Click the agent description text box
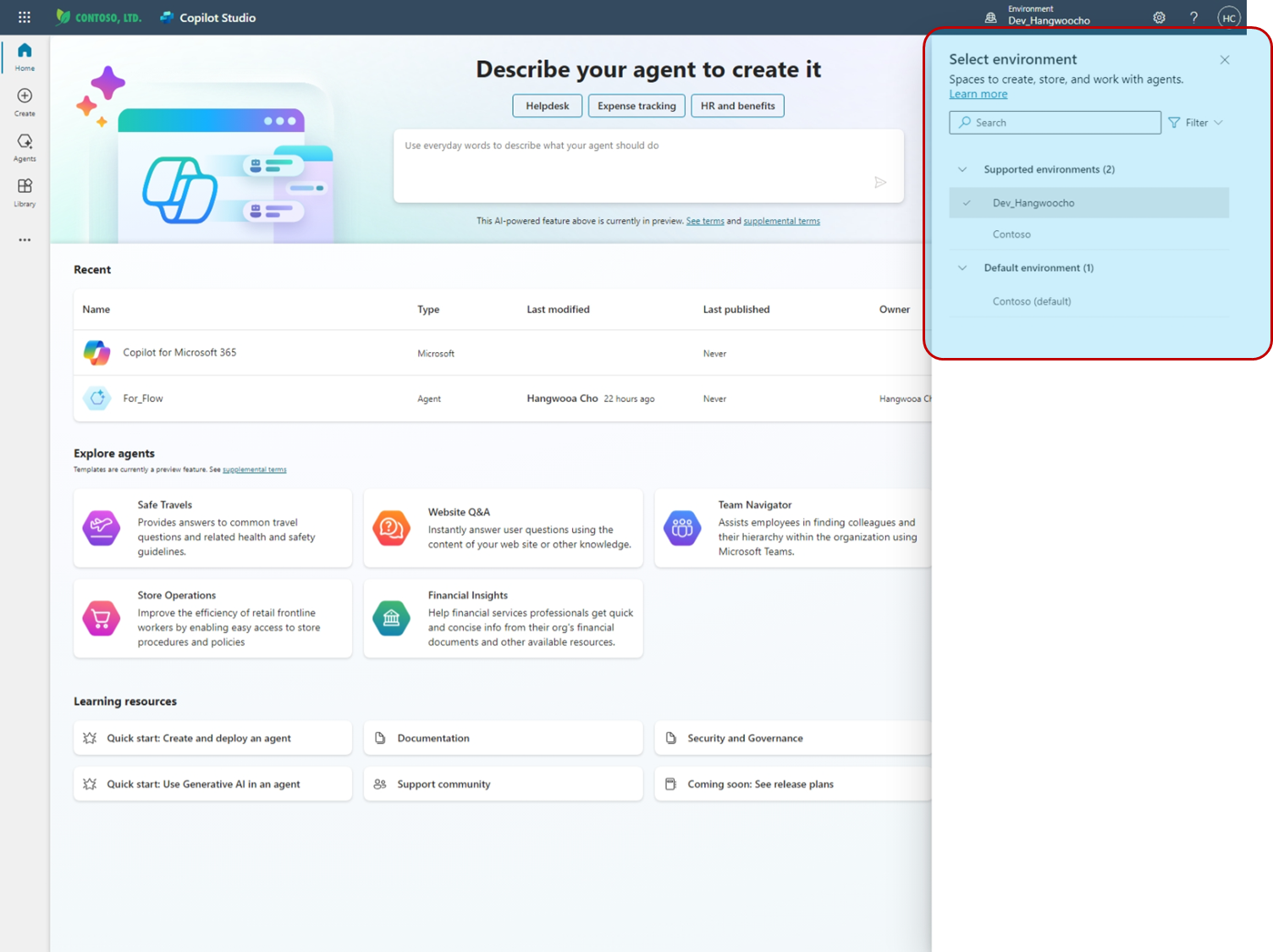1273x952 pixels. [x=648, y=166]
